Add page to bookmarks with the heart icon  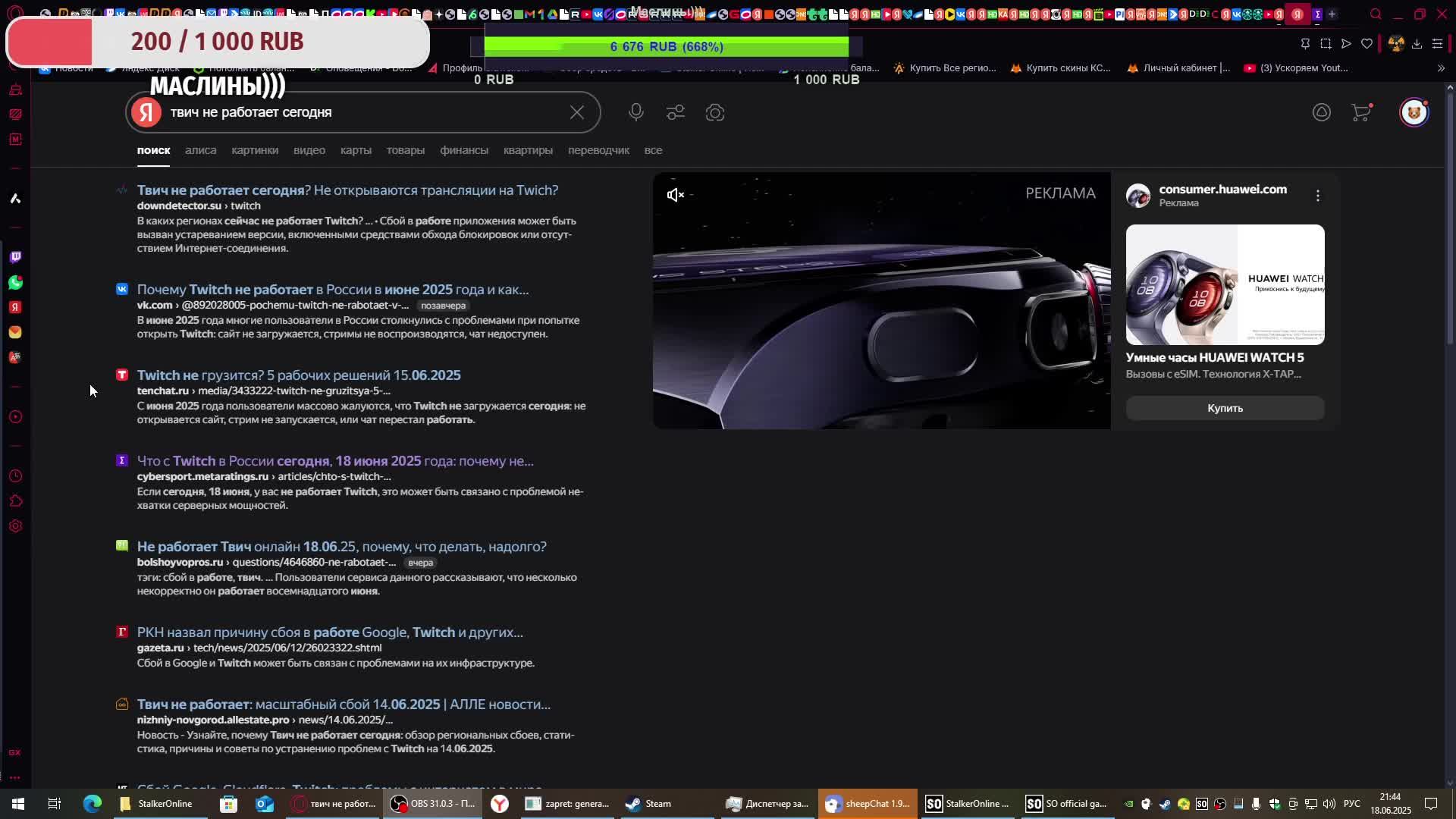click(x=1367, y=44)
